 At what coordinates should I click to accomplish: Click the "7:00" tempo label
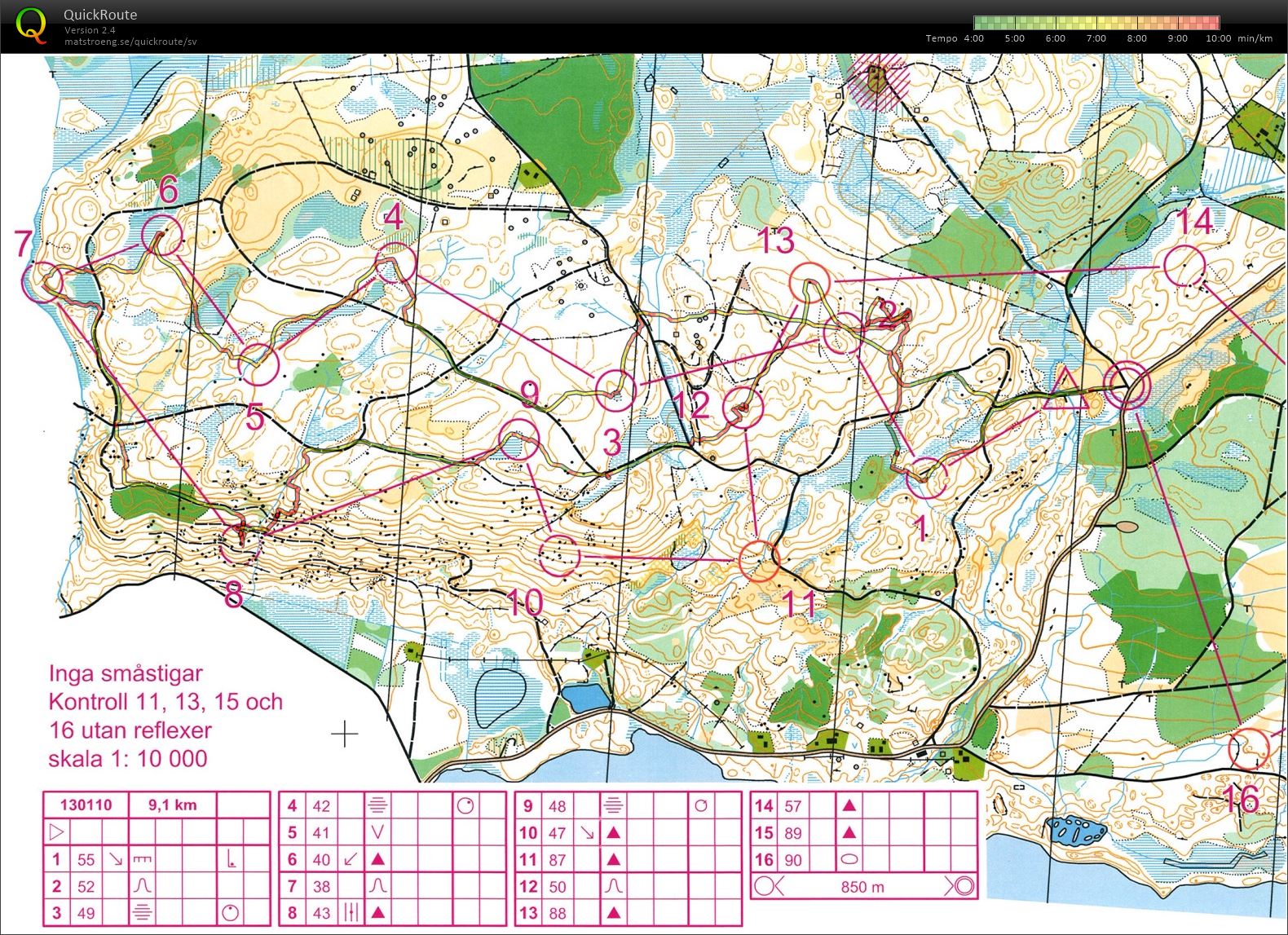pos(1096,38)
